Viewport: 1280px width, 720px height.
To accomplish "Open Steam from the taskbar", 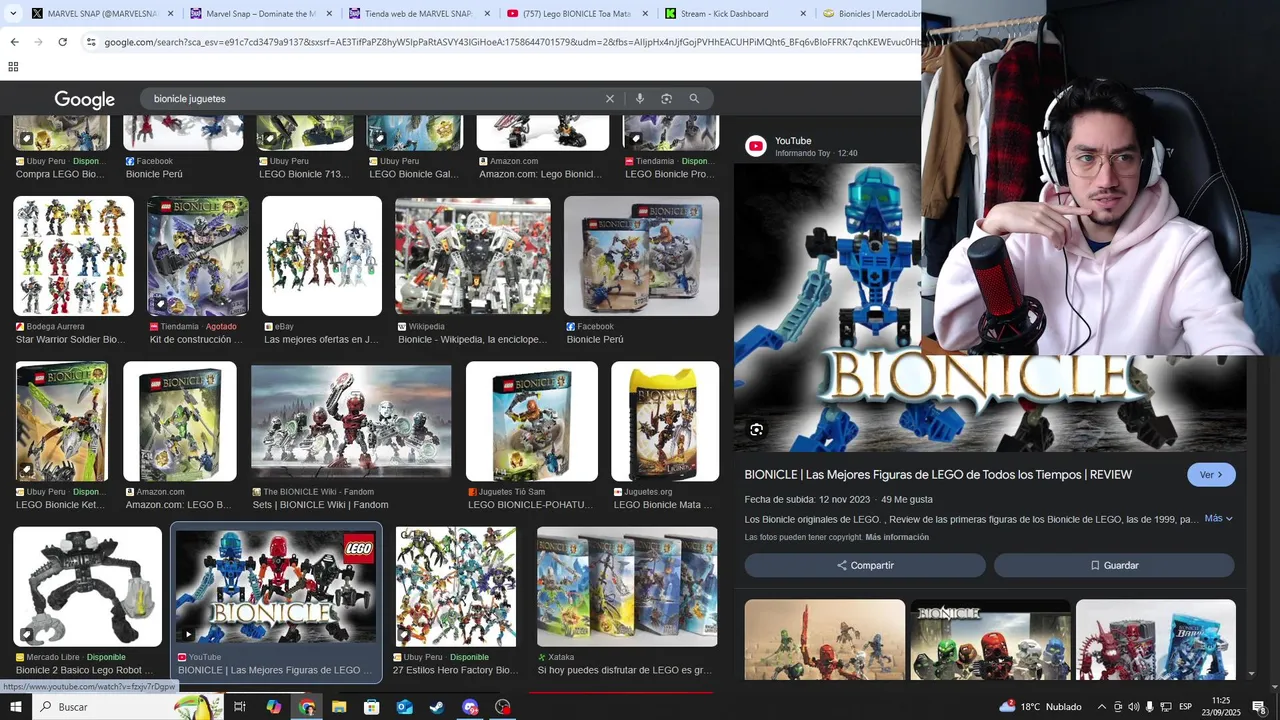I will (x=437, y=707).
